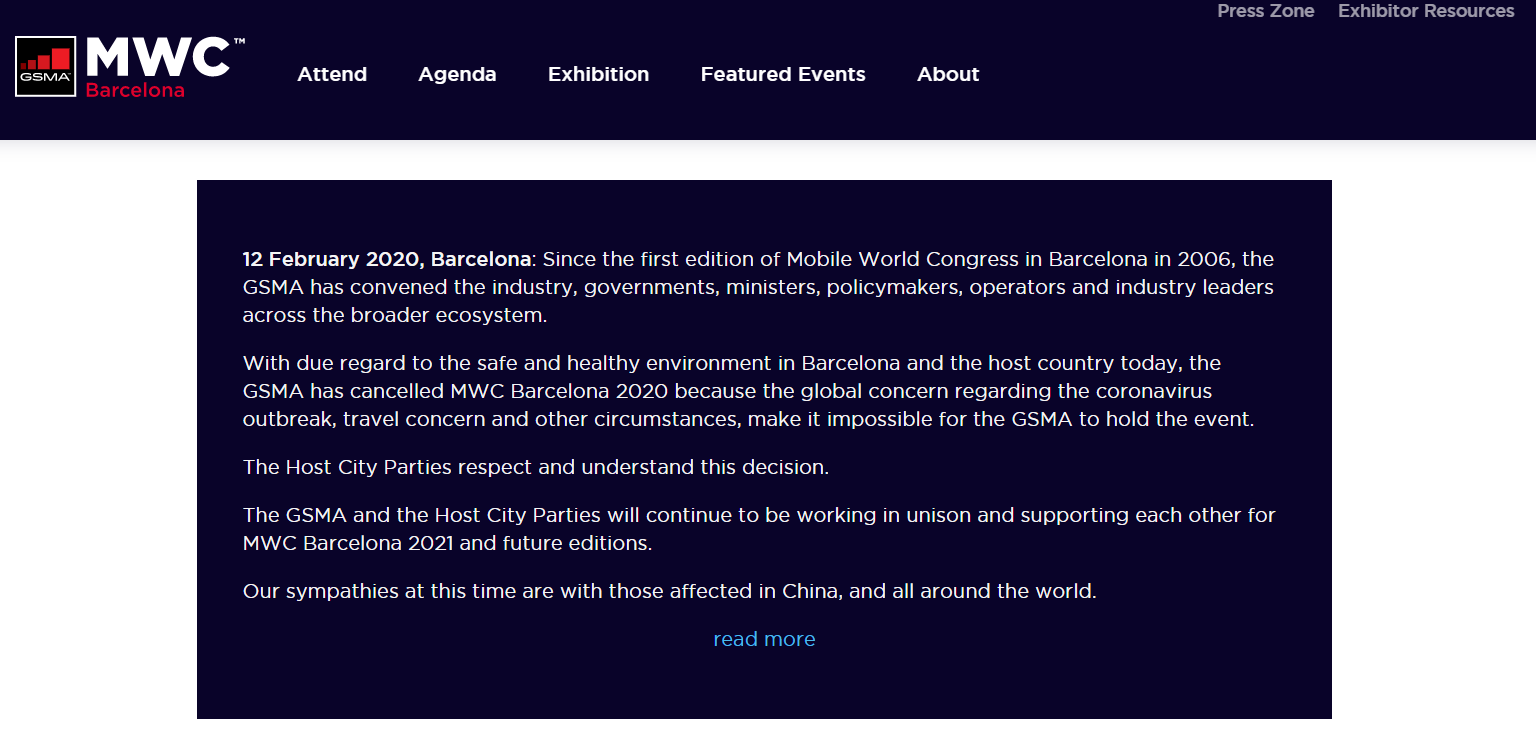Click the MWC wordmark in header
1536x734 pixels.
click(x=158, y=59)
